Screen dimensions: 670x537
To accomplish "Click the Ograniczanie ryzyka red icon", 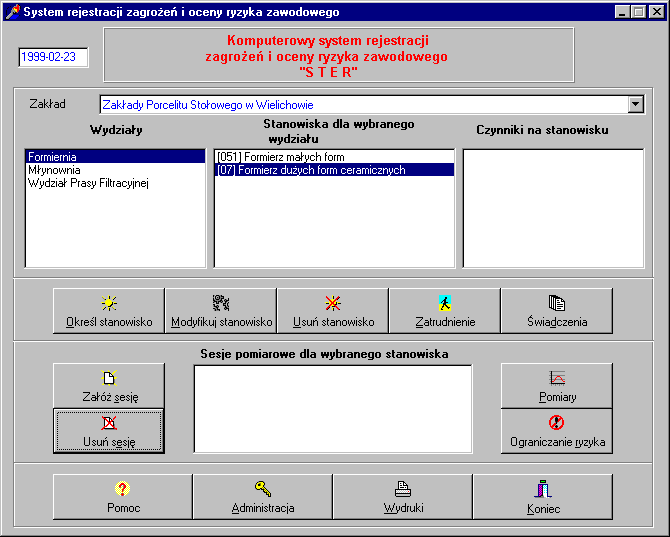I will pos(556,423).
